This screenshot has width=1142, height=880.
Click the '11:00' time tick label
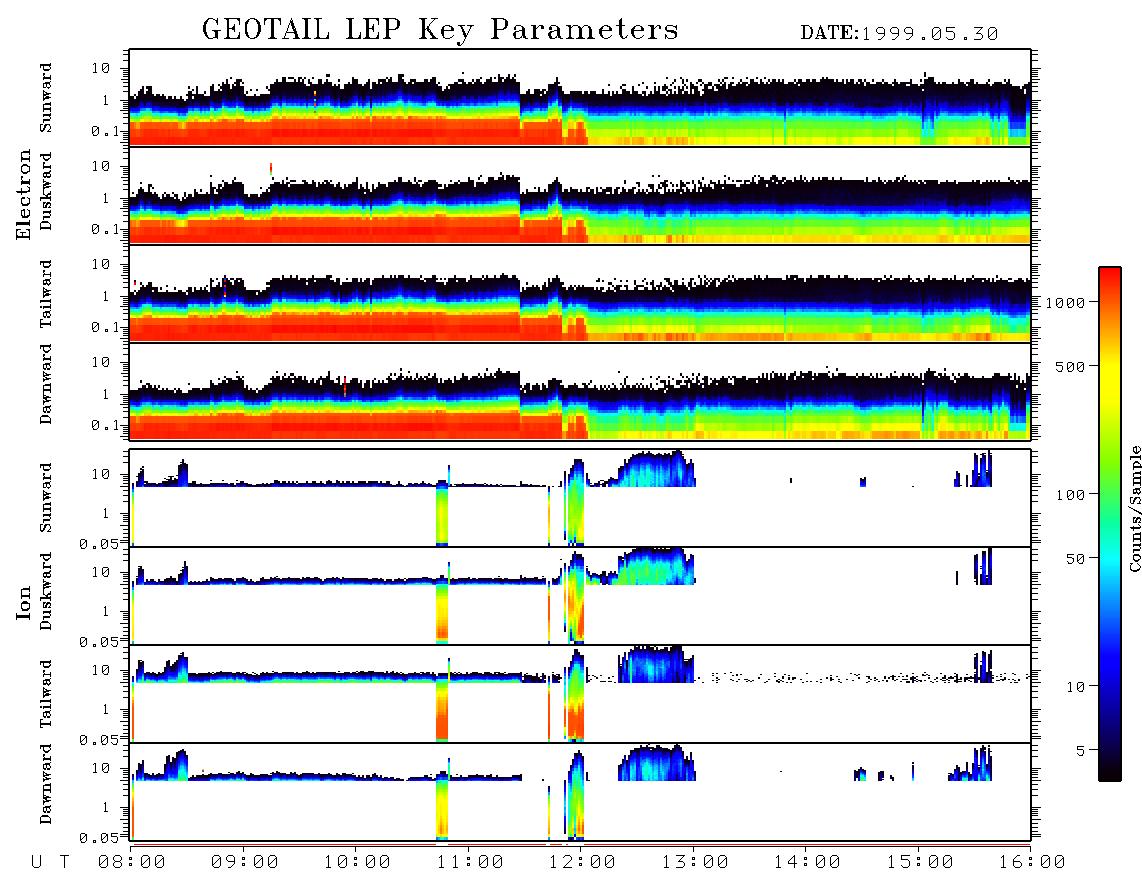coord(470,862)
